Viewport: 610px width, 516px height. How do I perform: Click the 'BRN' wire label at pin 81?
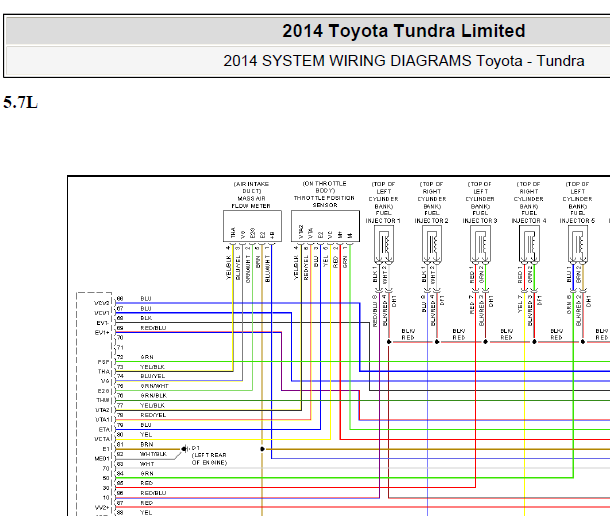(x=147, y=444)
